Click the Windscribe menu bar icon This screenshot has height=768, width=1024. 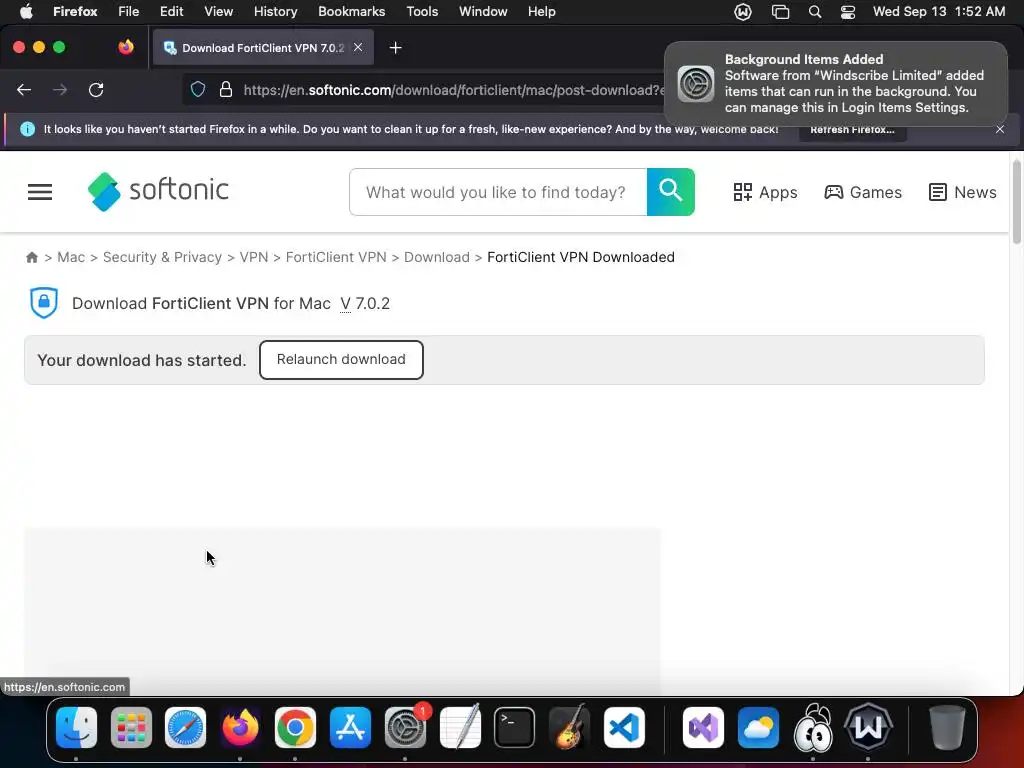coord(743,12)
